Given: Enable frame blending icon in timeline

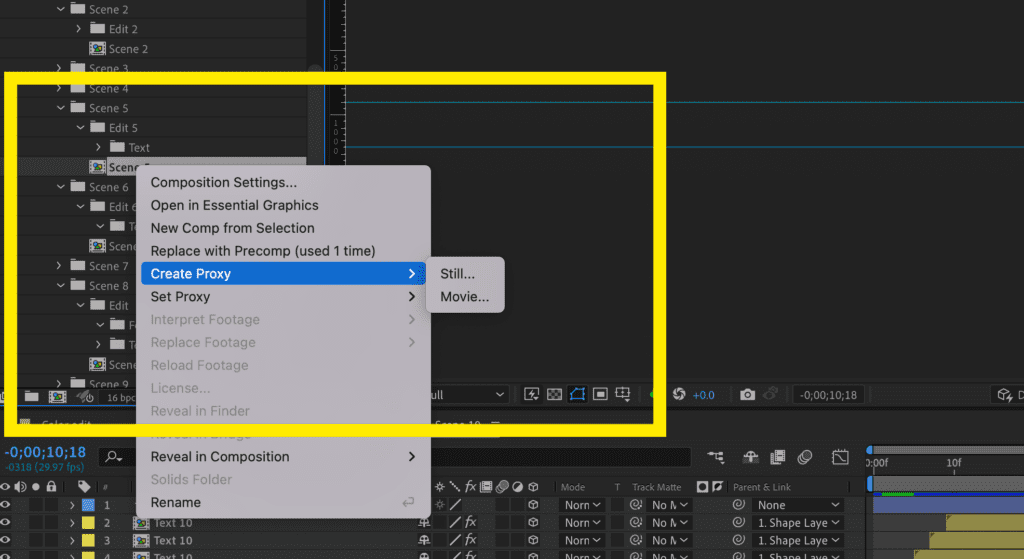Looking at the screenshot, I should click(778, 457).
